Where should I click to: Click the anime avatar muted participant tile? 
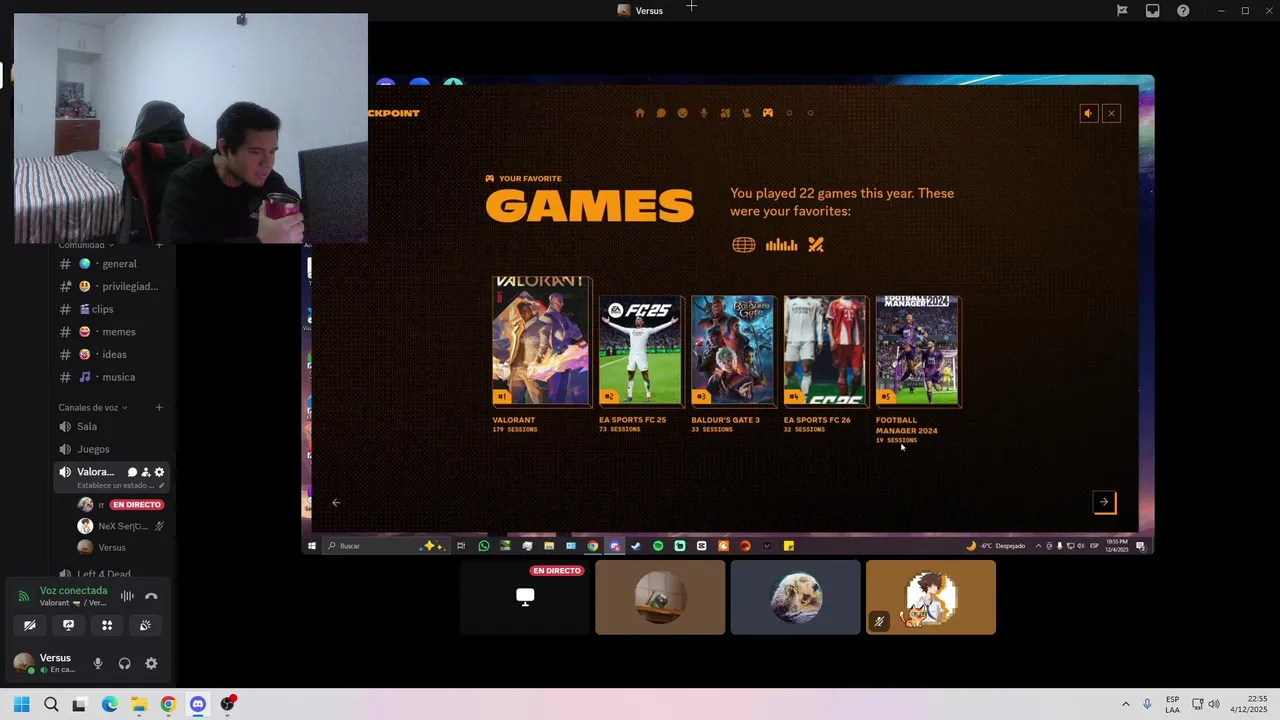pyautogui.click(x=931, y=597)
